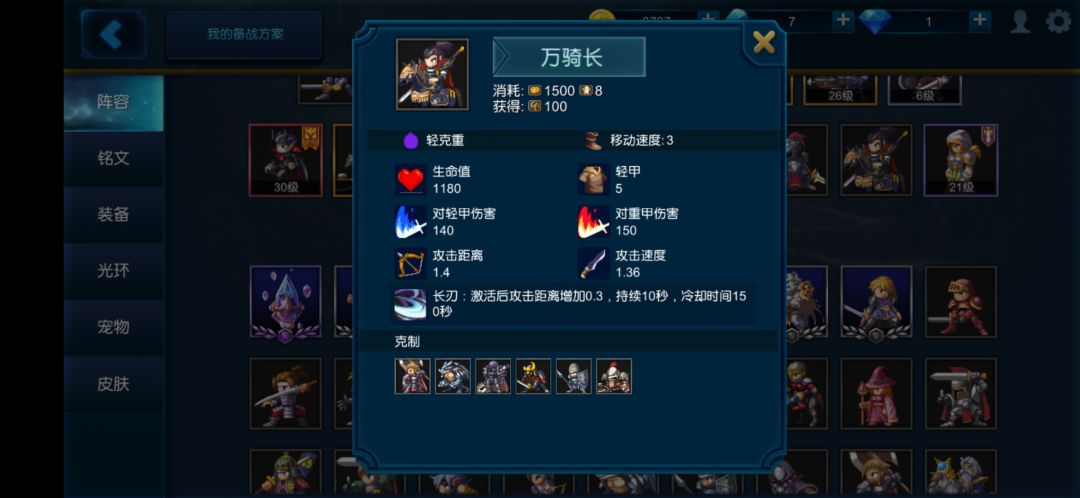Open 我的备战方案 plan button
Screen dimensions: 1080x498
(x=245, y=34)
